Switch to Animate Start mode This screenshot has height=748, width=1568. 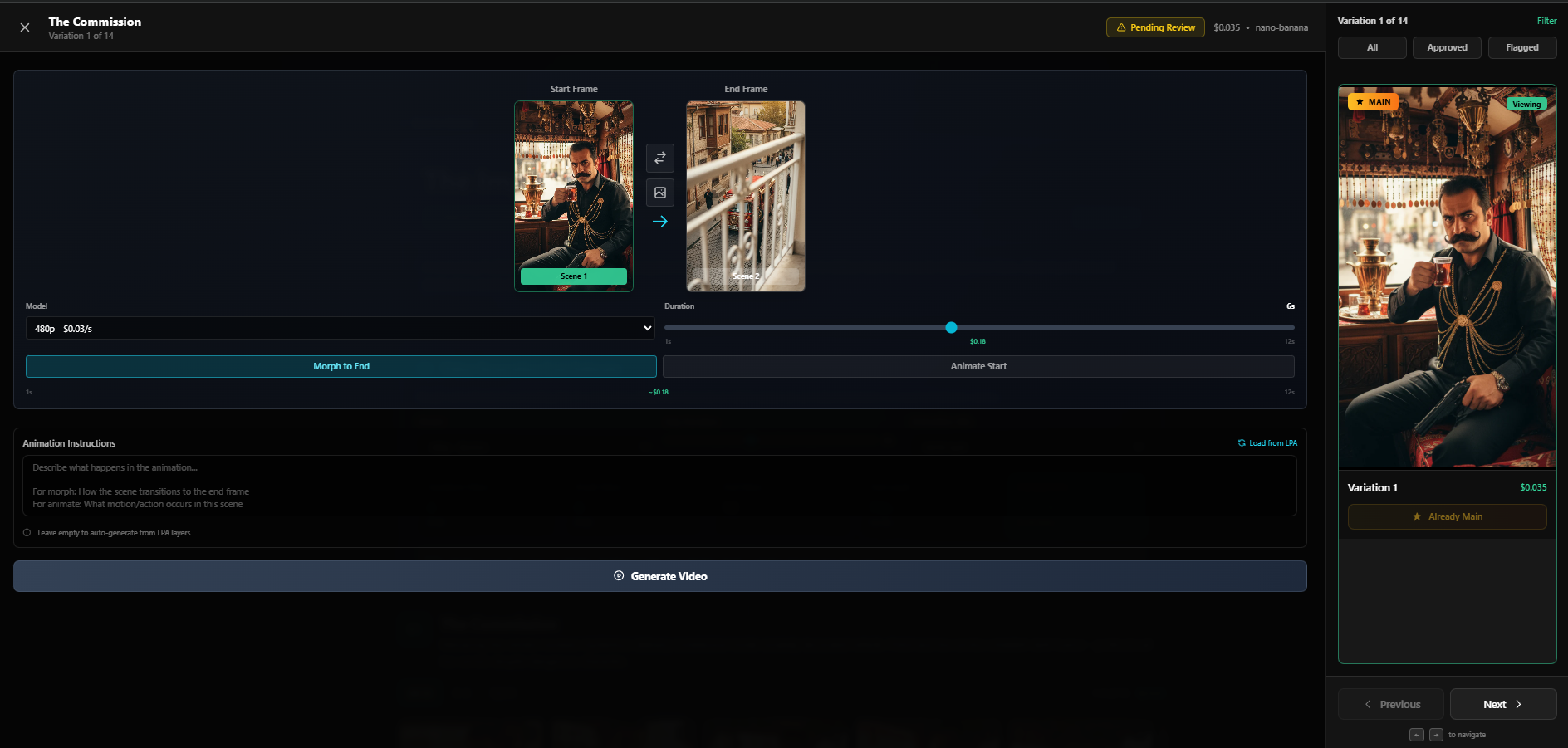[x=978, y=365]
